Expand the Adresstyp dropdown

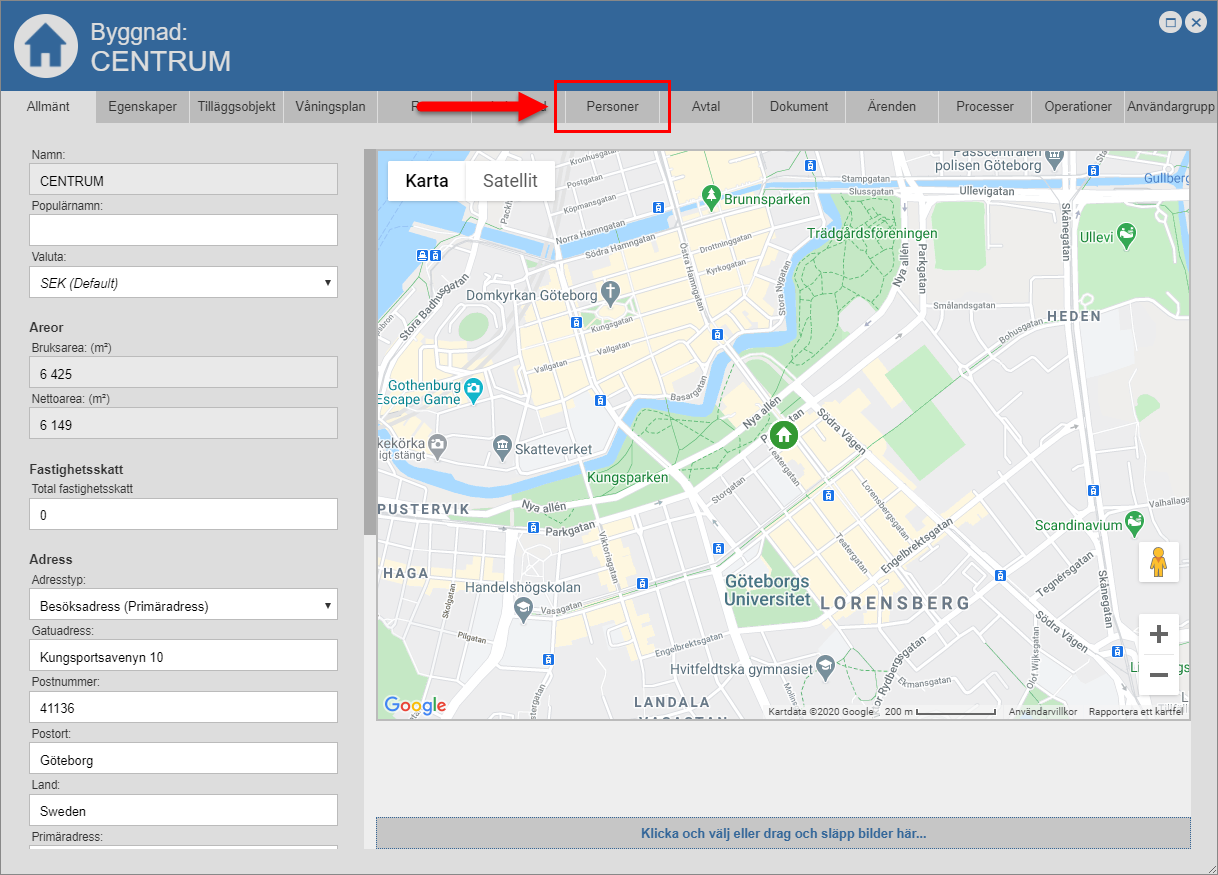[183, 605]
